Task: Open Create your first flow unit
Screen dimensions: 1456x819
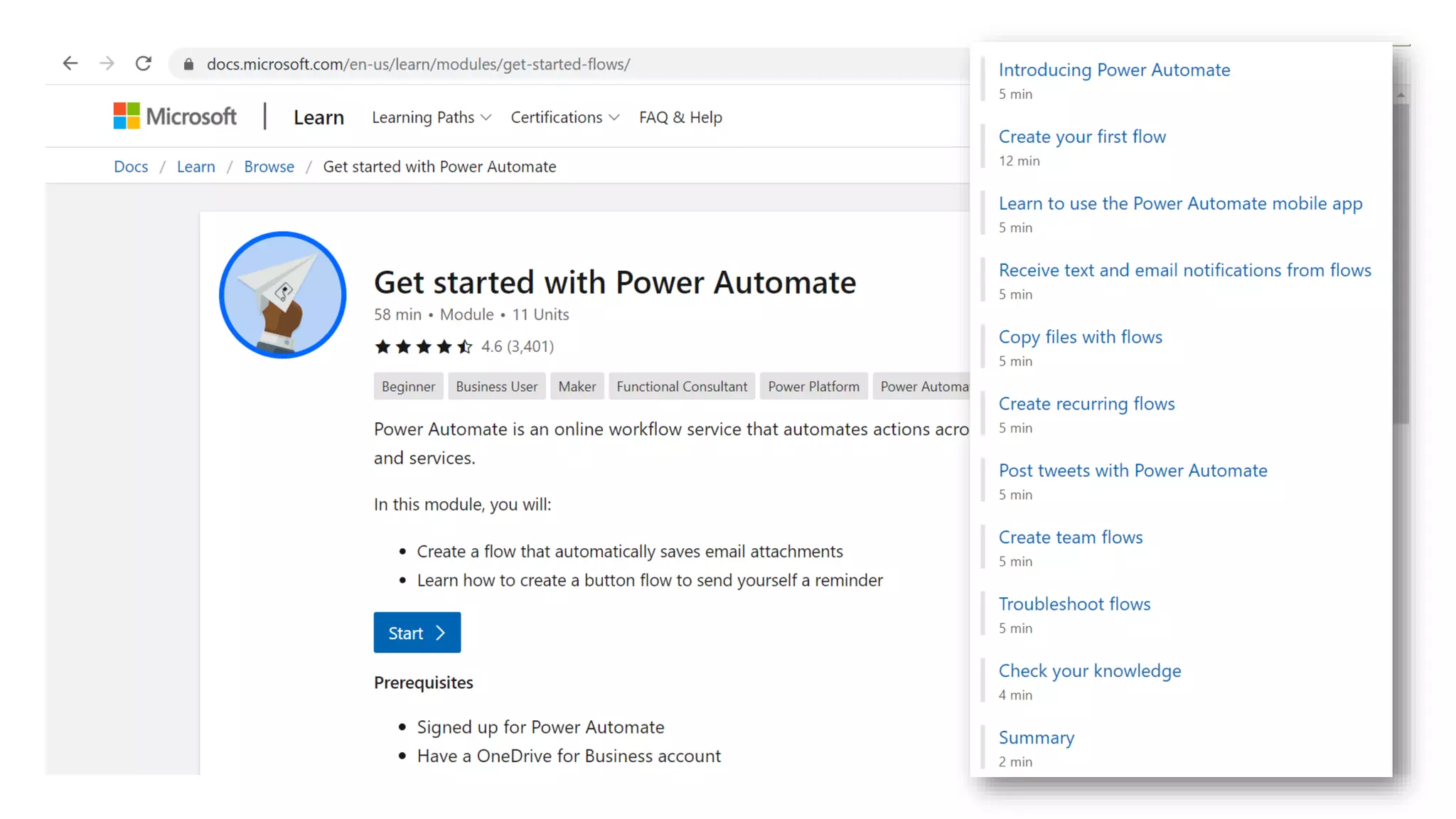Action: click(x=1082, y=136)
